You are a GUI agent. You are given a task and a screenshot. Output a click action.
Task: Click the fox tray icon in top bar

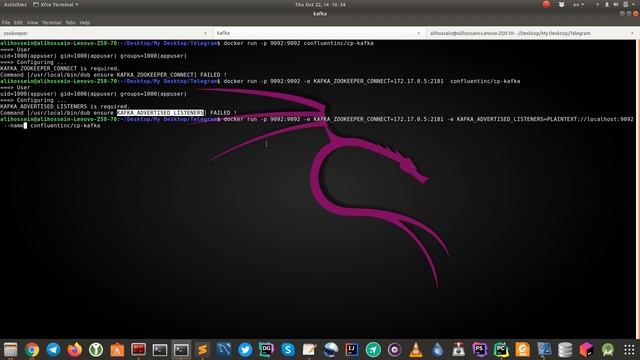point(562,4)
